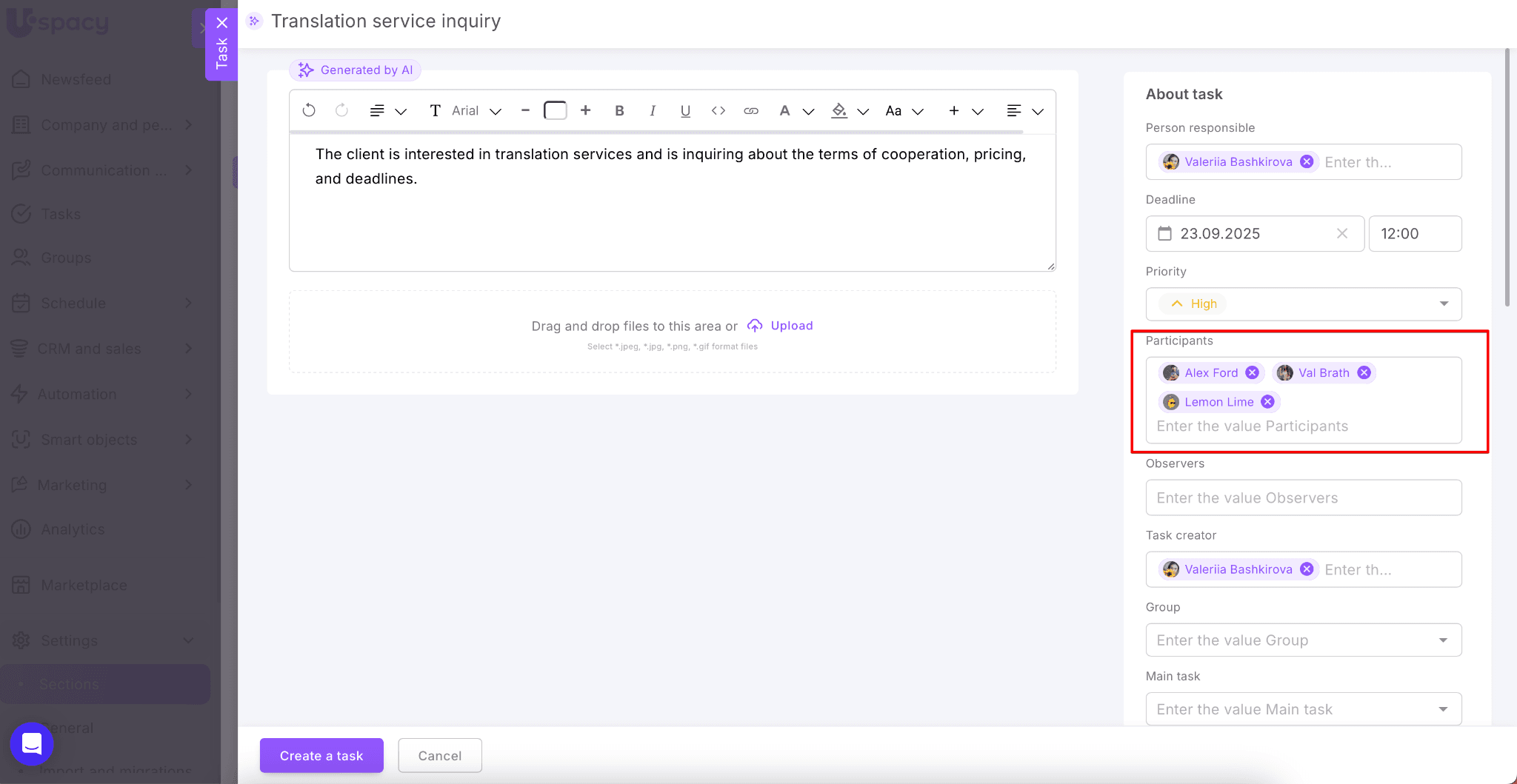The width and height of the screenshot is (1517, 784).
Task: Expand the Priority dropdown set to High
Action: (x=1443, y=304)
